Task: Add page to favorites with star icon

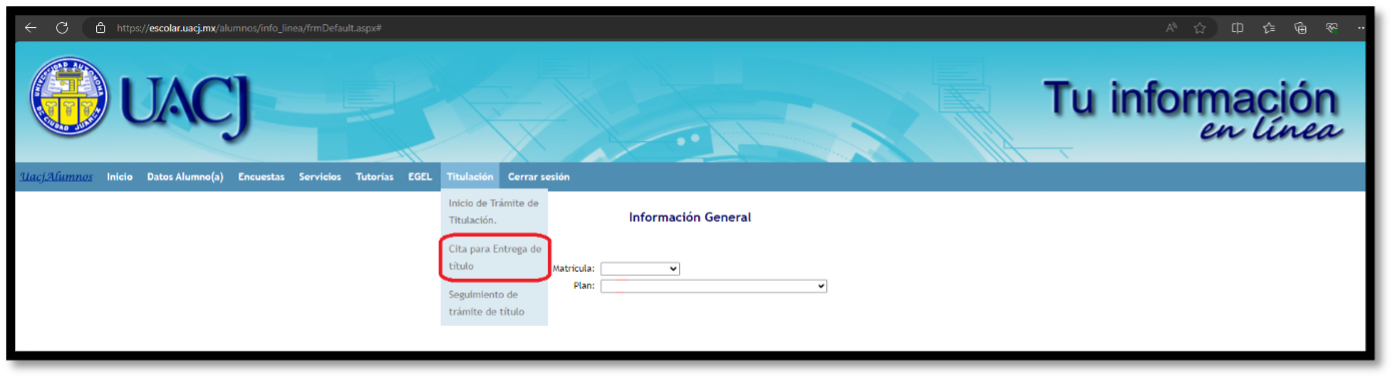Action: (x=1199, y=28)
